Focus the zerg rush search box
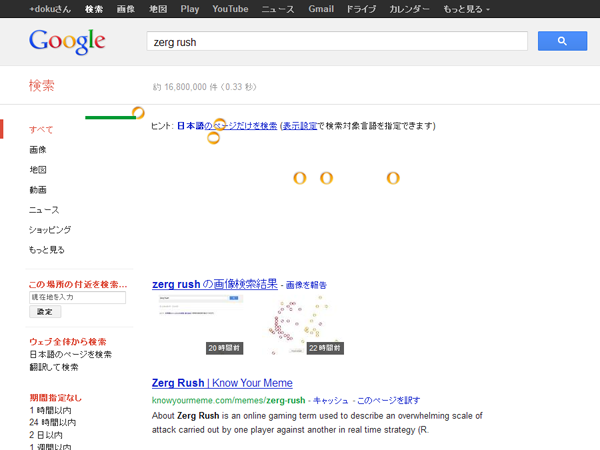Image resolution: width=600 pixels, height=450 pixels. 337,41
